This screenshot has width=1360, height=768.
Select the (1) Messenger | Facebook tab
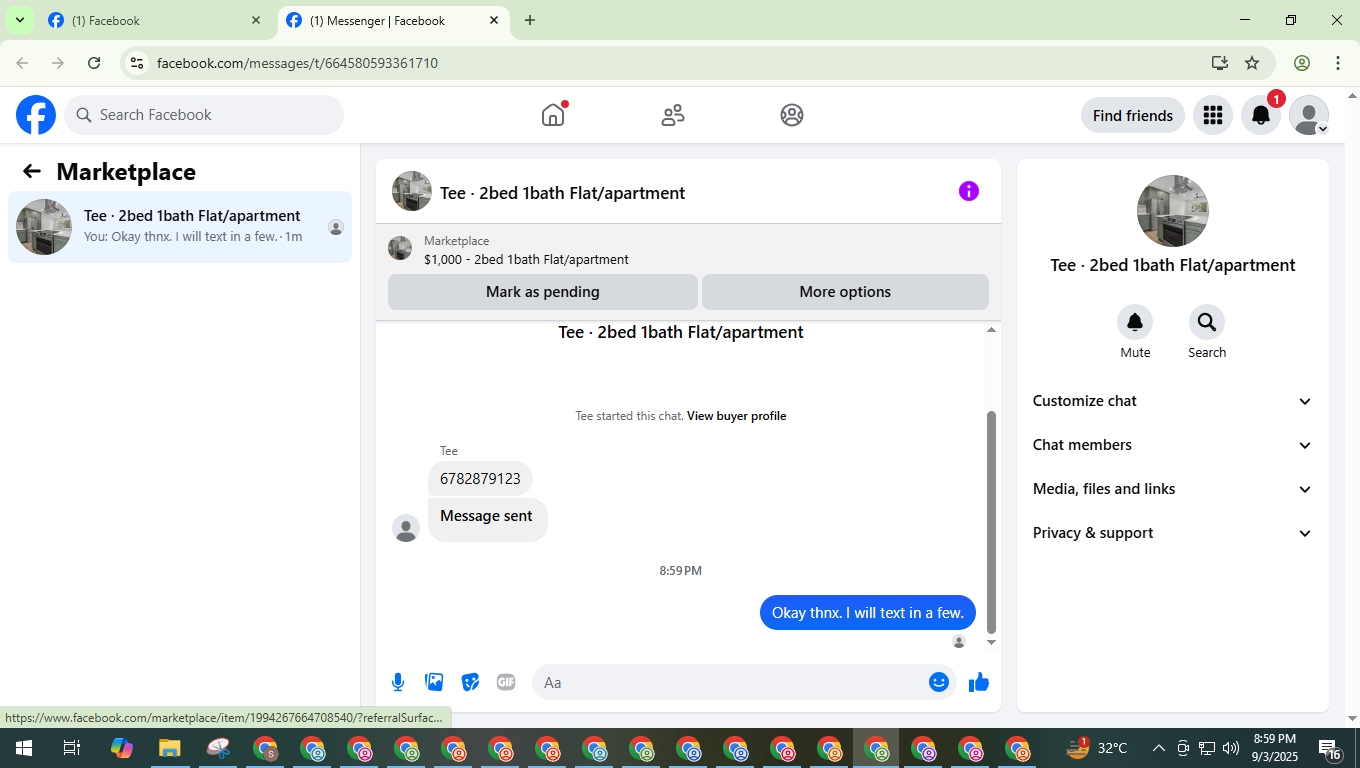pyautogui.click(x=392, y=20)
